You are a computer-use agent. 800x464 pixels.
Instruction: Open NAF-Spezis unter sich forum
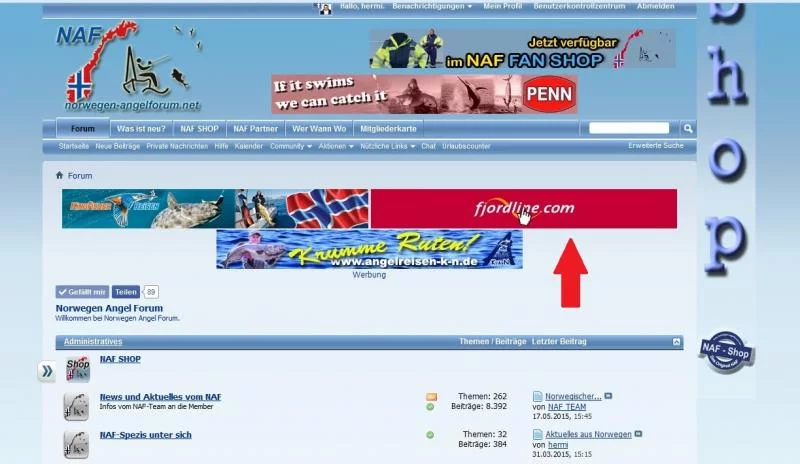145,435
